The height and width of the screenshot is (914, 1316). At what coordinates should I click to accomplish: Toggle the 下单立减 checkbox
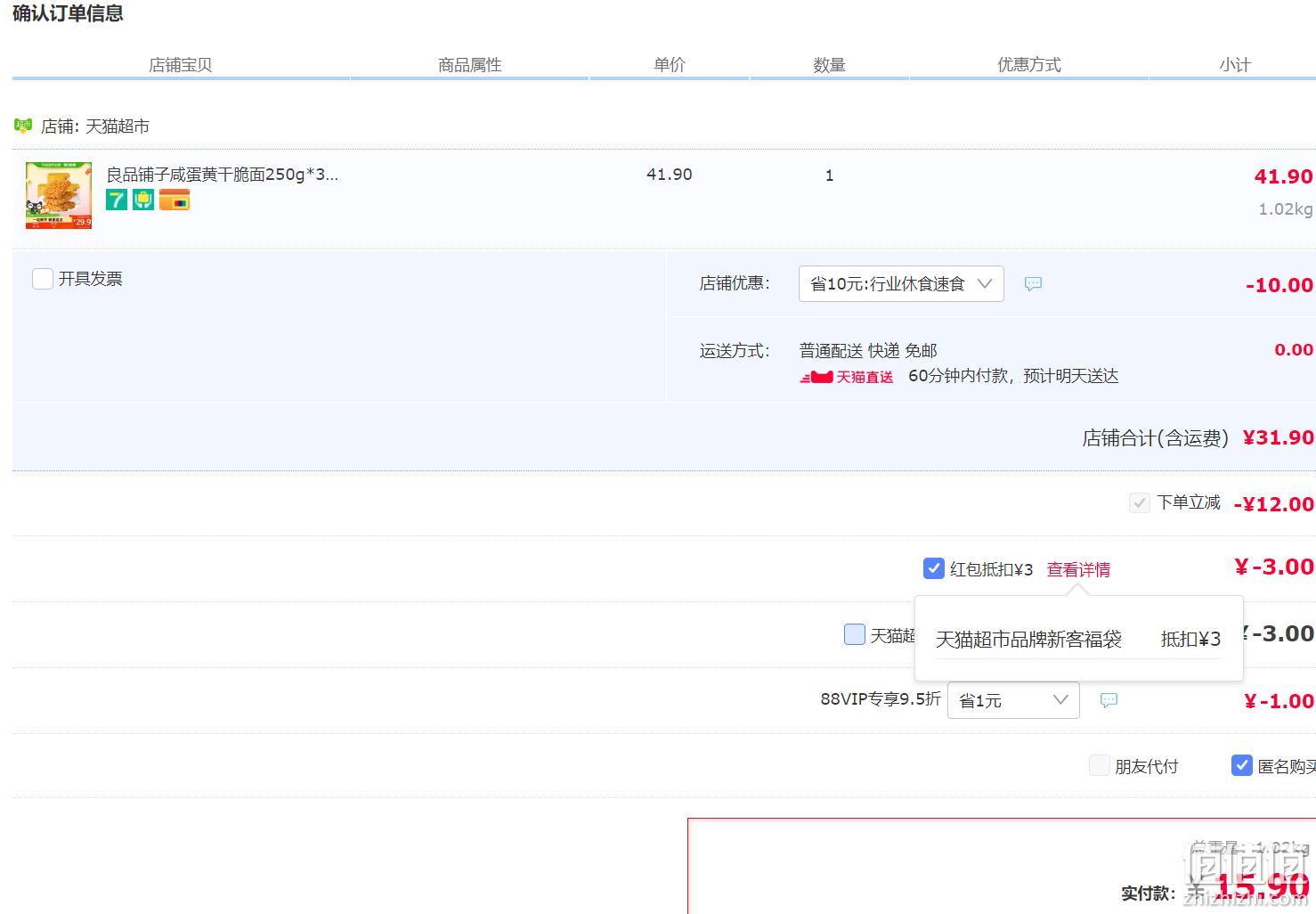pos(1139,503)
